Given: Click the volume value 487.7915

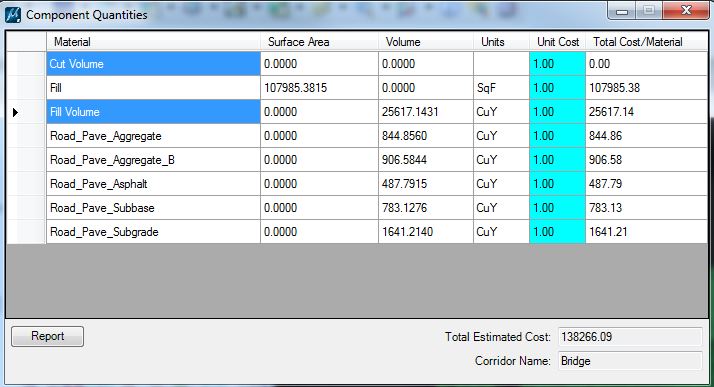Looking at the screenshot, I should click(404, 184).
